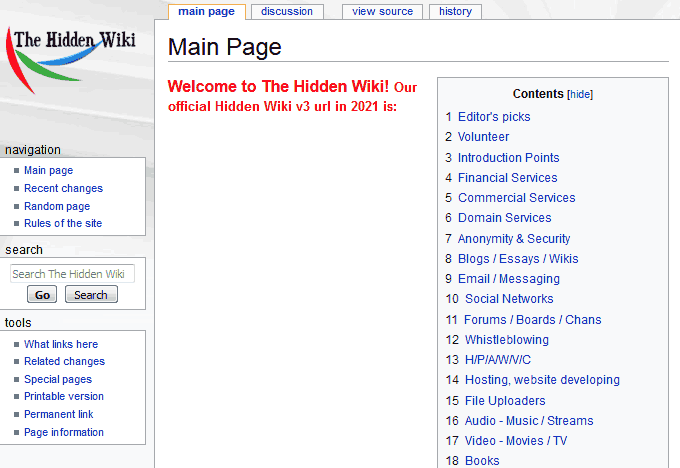
Task: Jump to Anonymity & Security section
Action: [514, 239]
